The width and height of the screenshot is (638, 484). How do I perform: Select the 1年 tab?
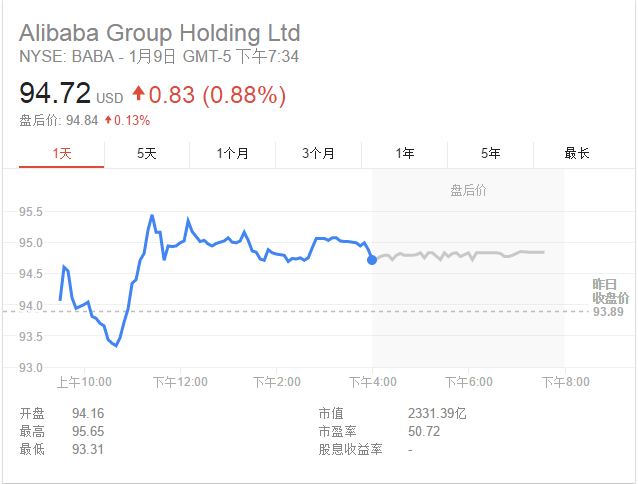tap(405, 153)
